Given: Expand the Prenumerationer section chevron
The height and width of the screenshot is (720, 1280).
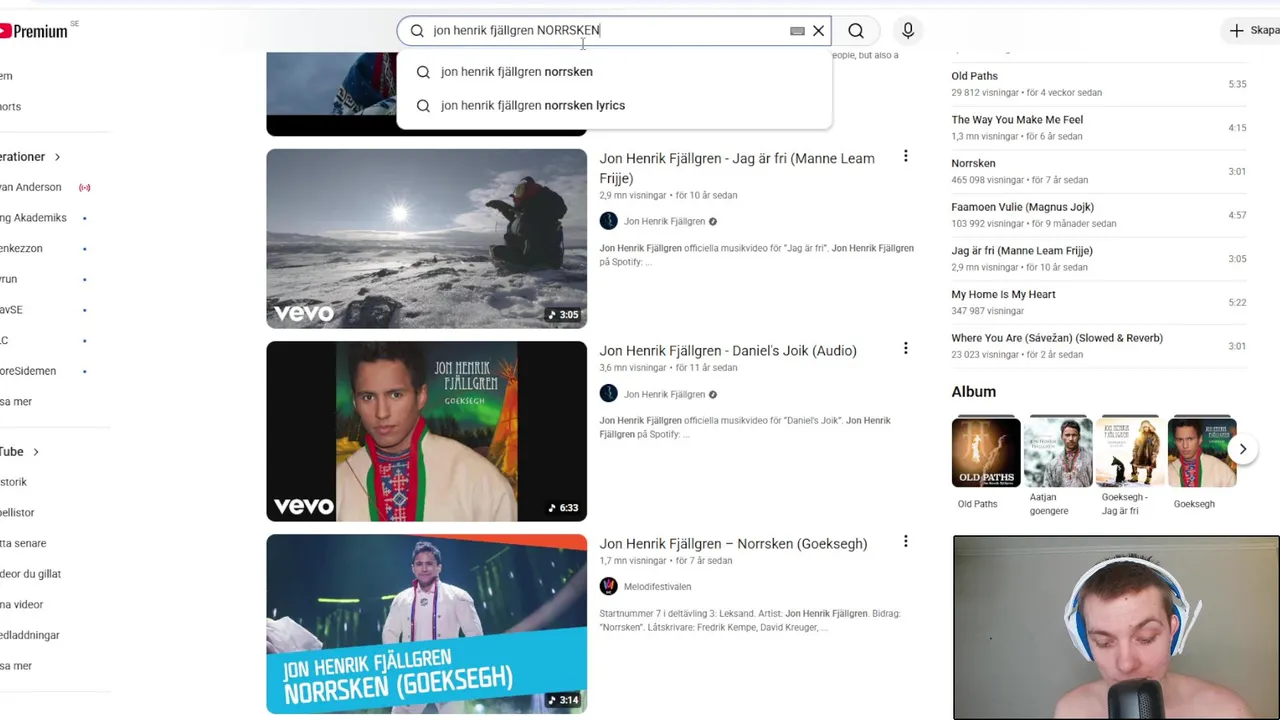Looking at the screenshot, I should tap(57, 157).
